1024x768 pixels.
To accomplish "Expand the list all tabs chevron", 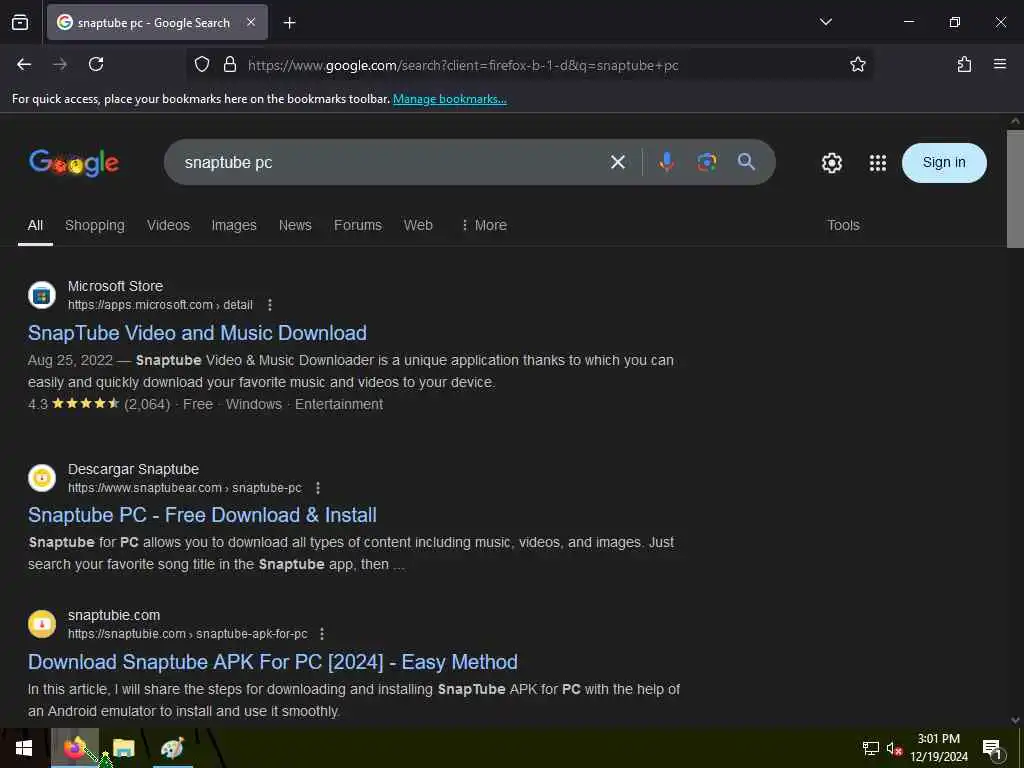I will [x=825, y=22].
